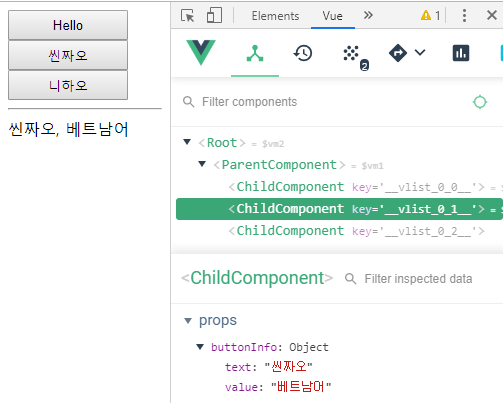503x403 pixels.
Task: Select ChildComponent with key __vlist_0_0__
Action: [339, 187]
